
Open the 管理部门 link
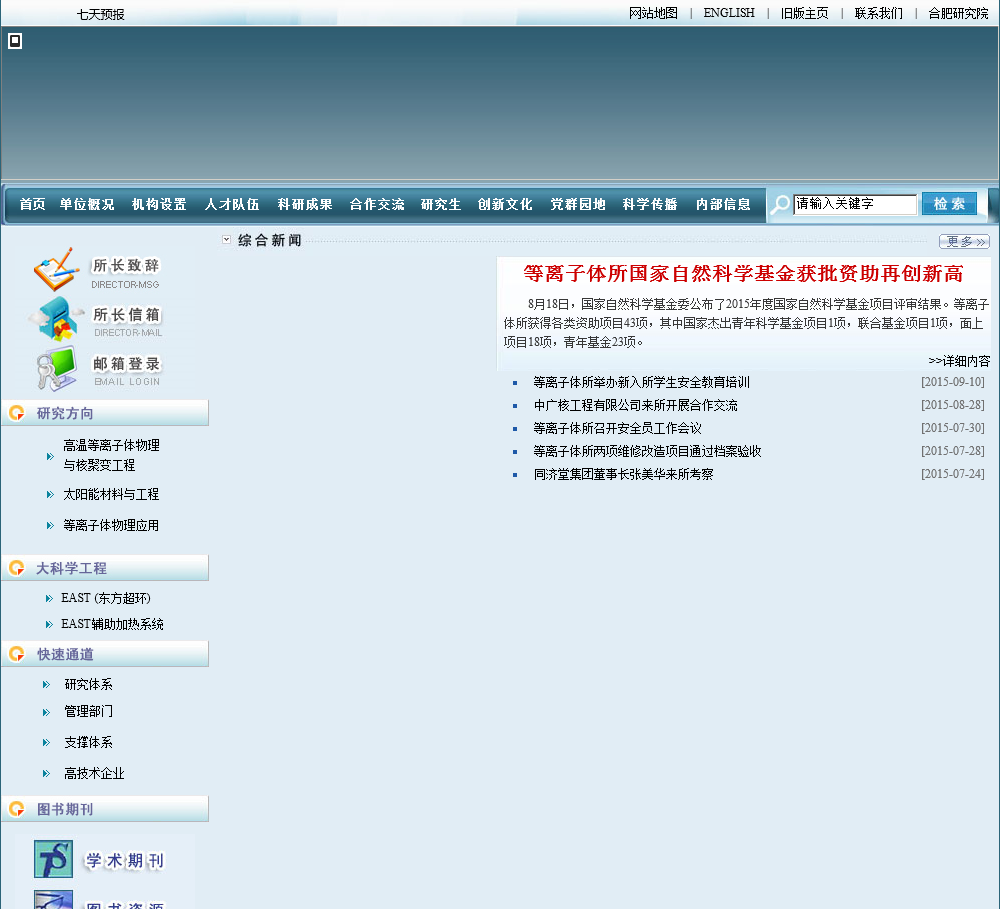pyautogui.click(x=88, y=711)
